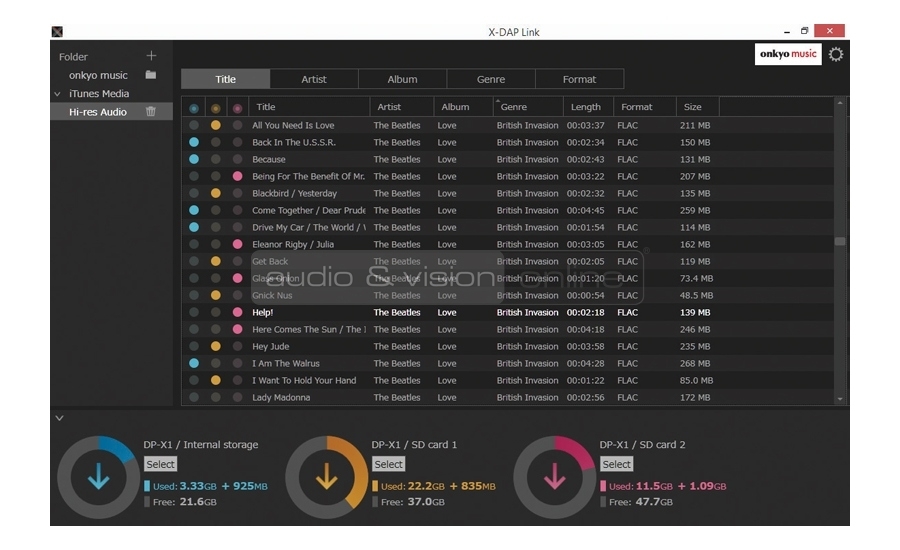The height and width of the screenshot is (550, 900).
Task: Click the pink SD card 2 header dot
Action: coord(237,108)
